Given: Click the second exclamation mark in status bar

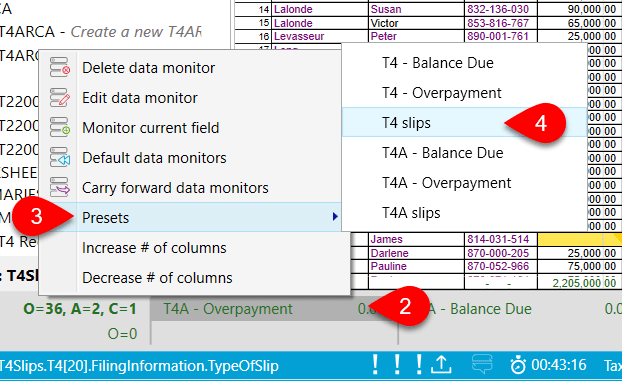Looking at the screenshot, I should click(x=397, y=364).
